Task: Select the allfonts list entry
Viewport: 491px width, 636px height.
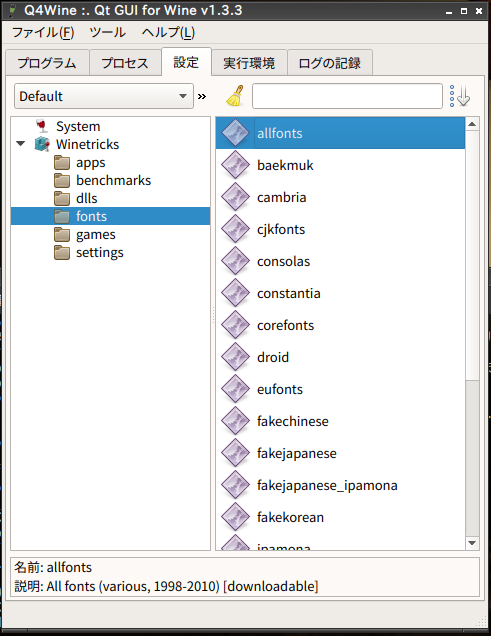Action: [x=341, y=133]
